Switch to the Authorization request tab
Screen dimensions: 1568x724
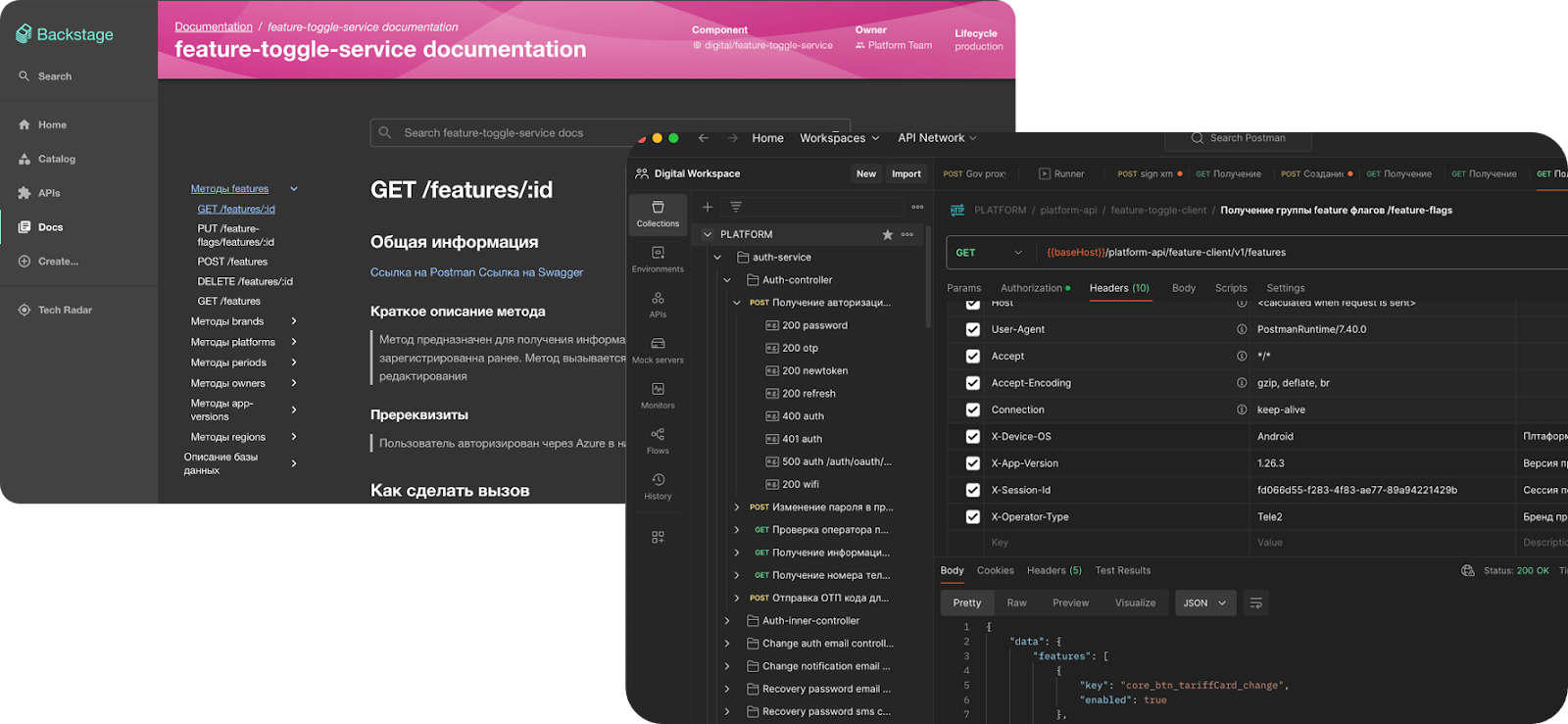tap(1035, 288)
